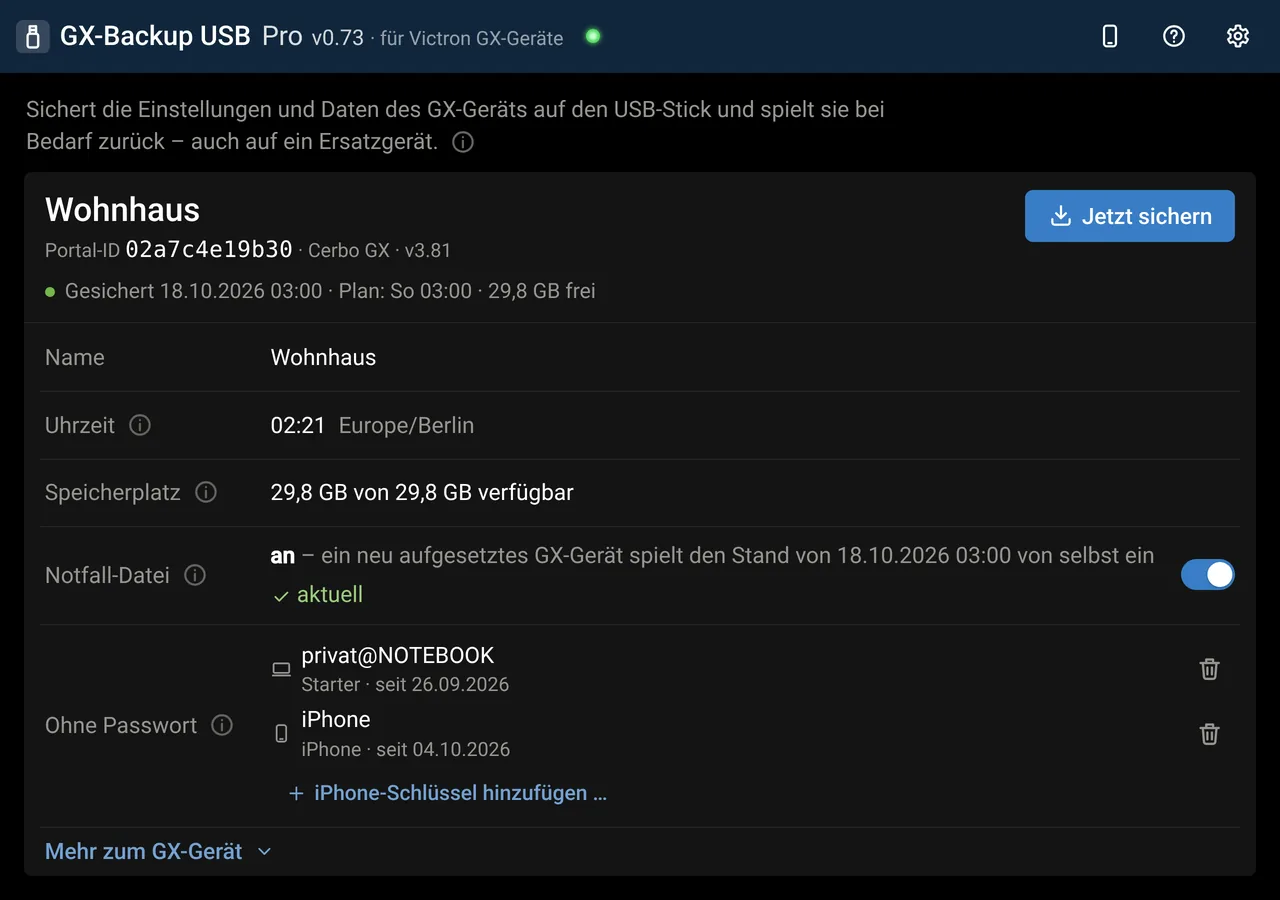The image size is (1280, 900).
Task: Click the green connection status indicator
Action: point(593,37)
